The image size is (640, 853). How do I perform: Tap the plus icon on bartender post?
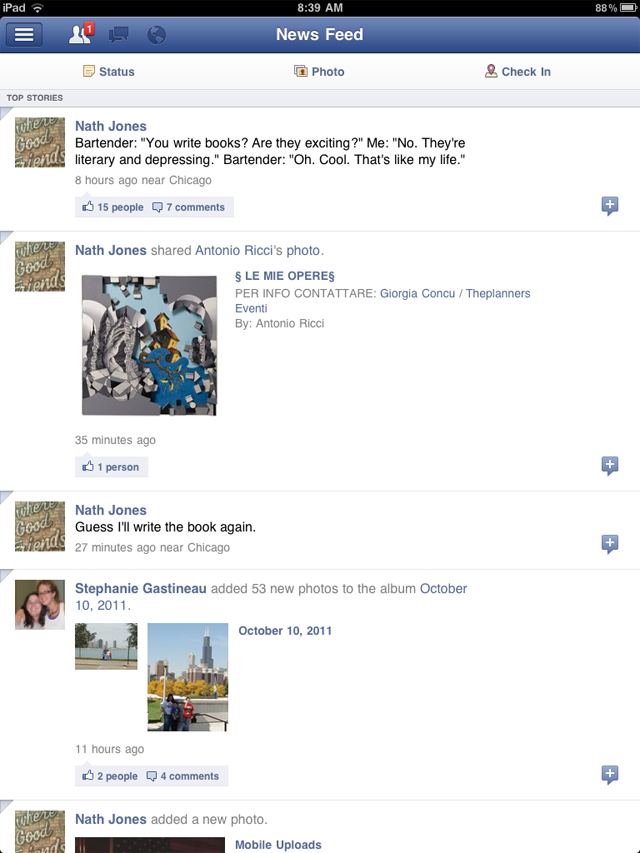610,206
